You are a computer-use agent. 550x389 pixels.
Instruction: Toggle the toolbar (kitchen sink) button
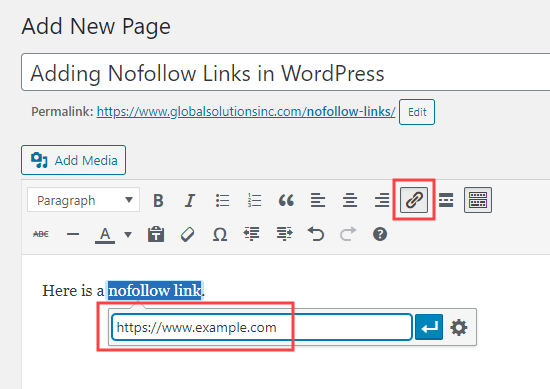pos(478,200)
